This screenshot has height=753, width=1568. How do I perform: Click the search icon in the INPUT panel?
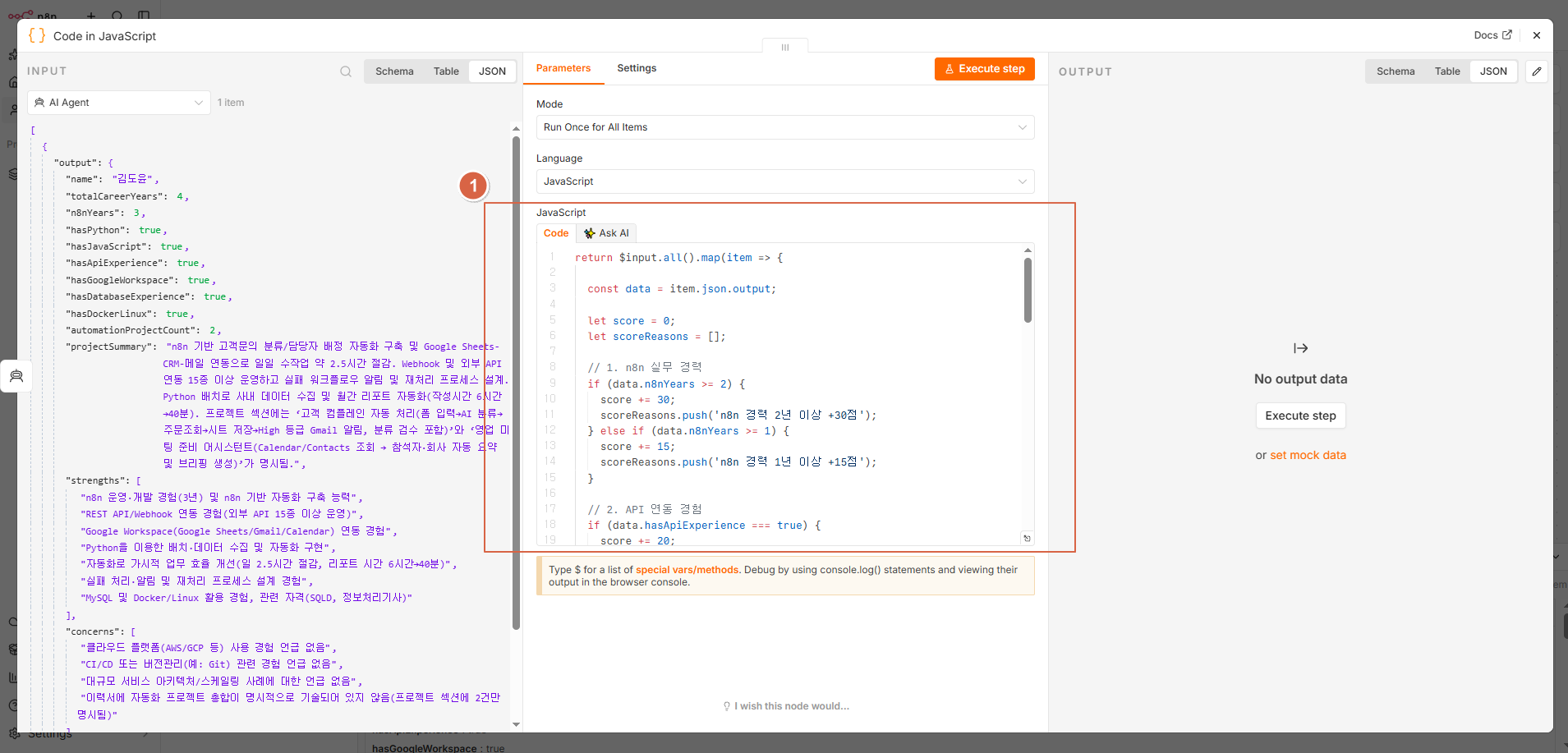coord(346,71)
